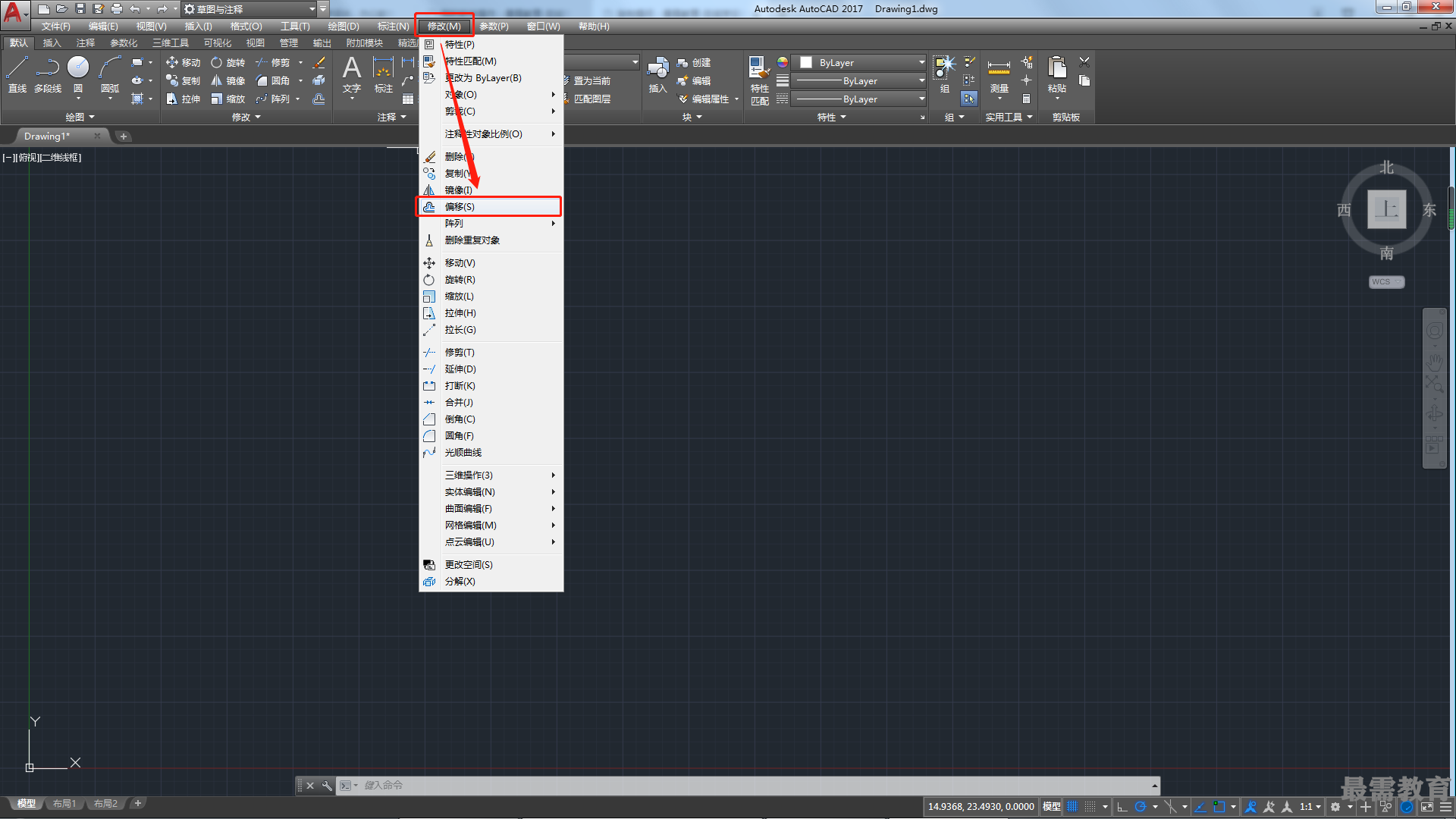Expand the Array (阵列) submenu
The width and height of the screenshot is (1456, 819).
pyautogui.click(x=491, y=224)
